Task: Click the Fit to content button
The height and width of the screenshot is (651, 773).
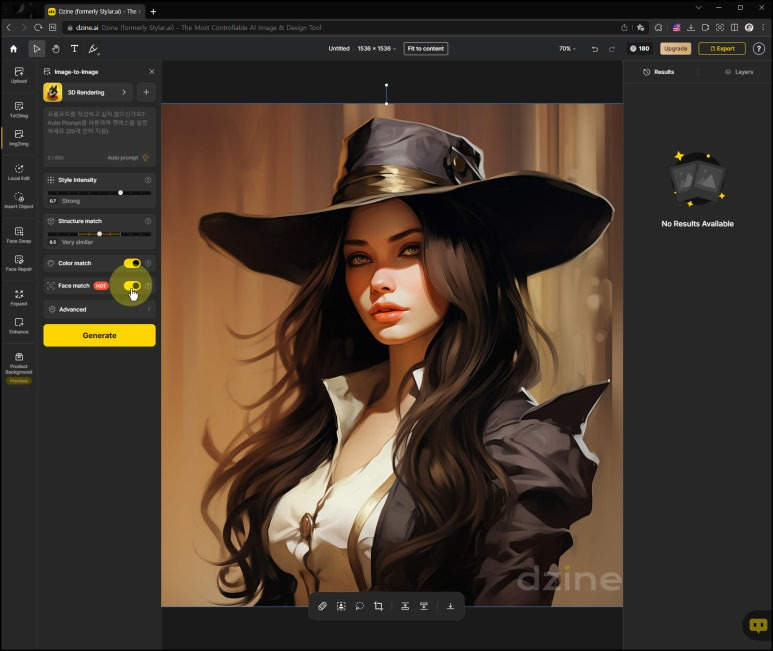Action: [426, 49]
